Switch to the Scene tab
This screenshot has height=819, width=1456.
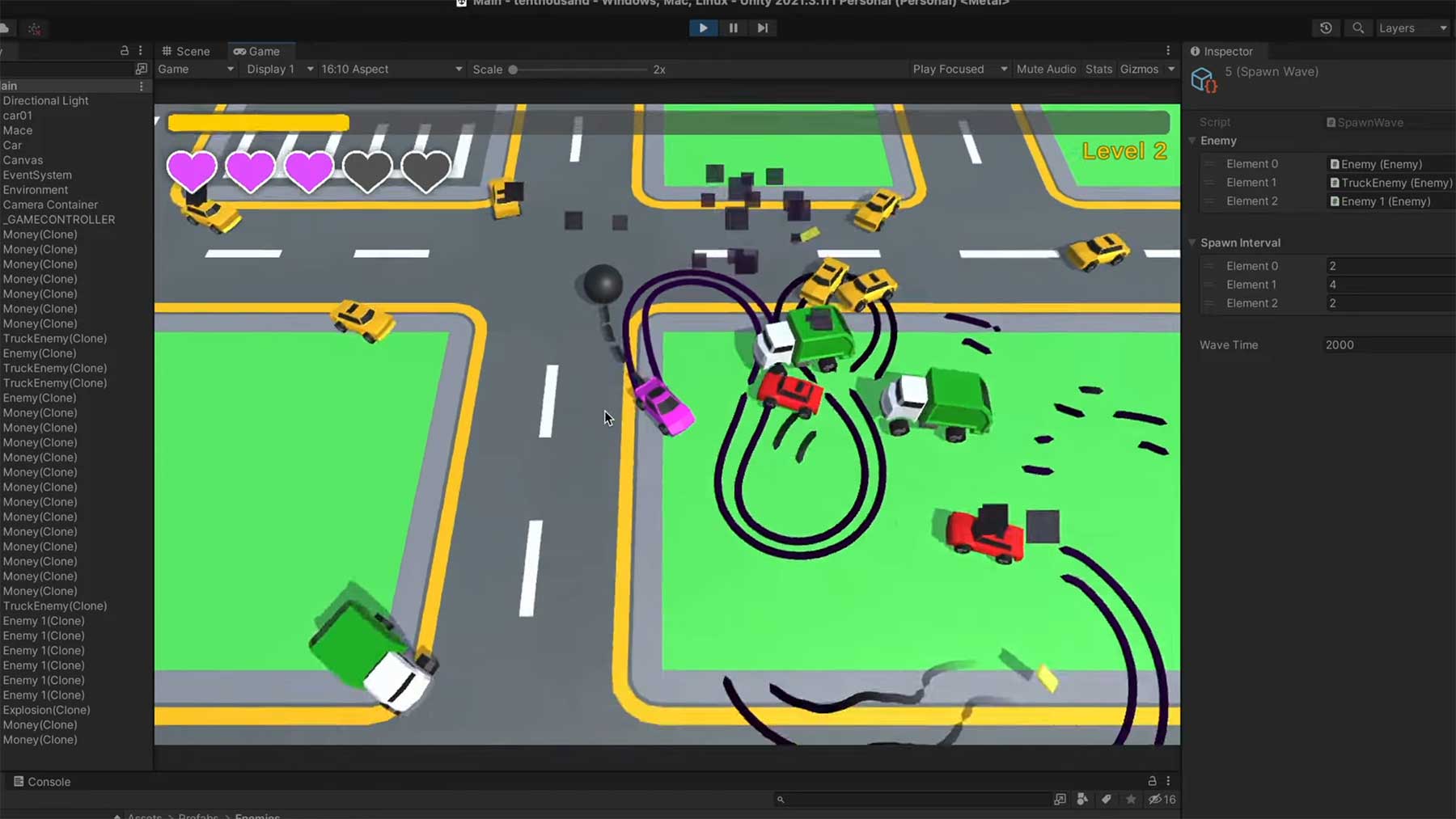coord(186,51)
